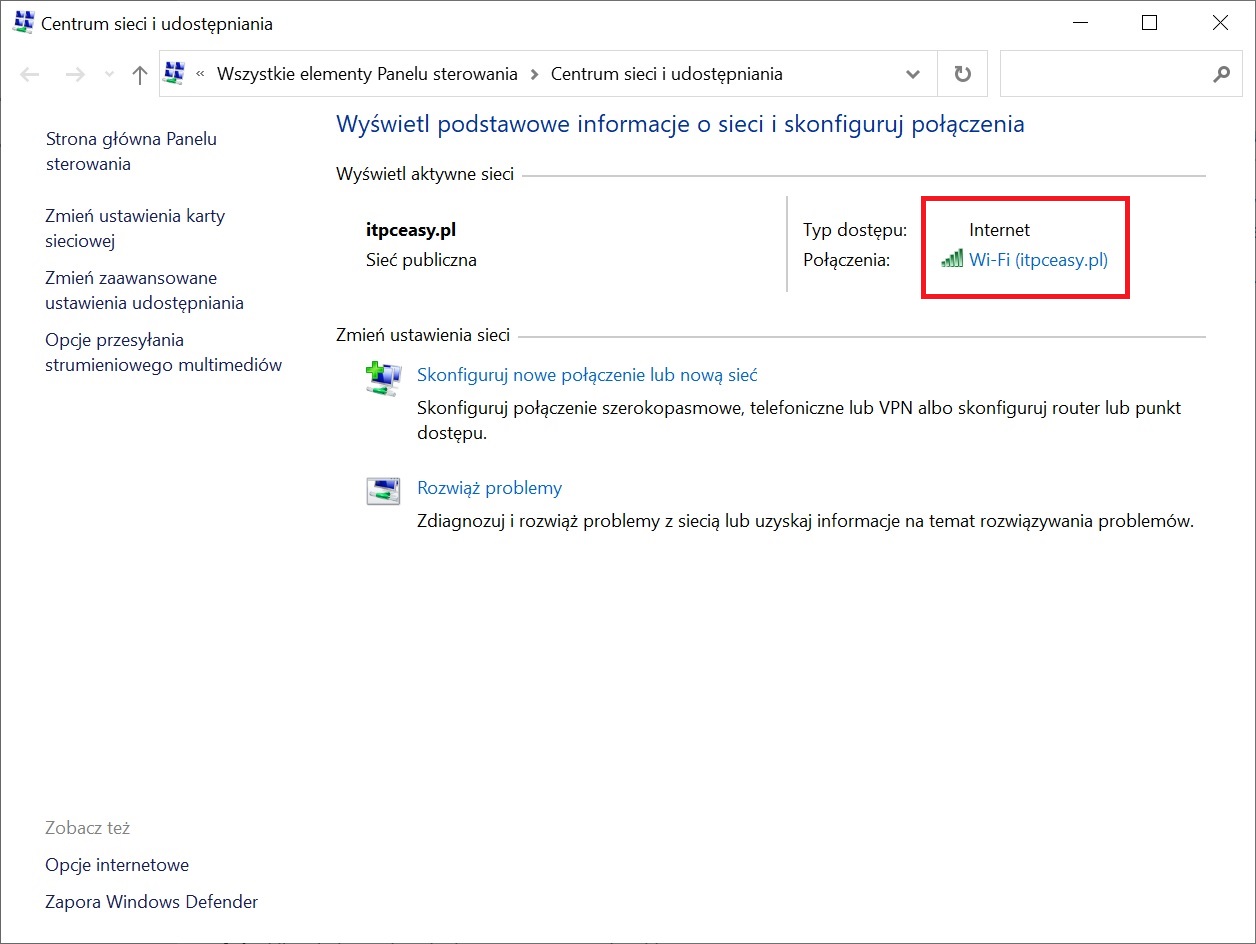
Task: Click the Forward navigation arrow
Action: [x=74, y=74]
